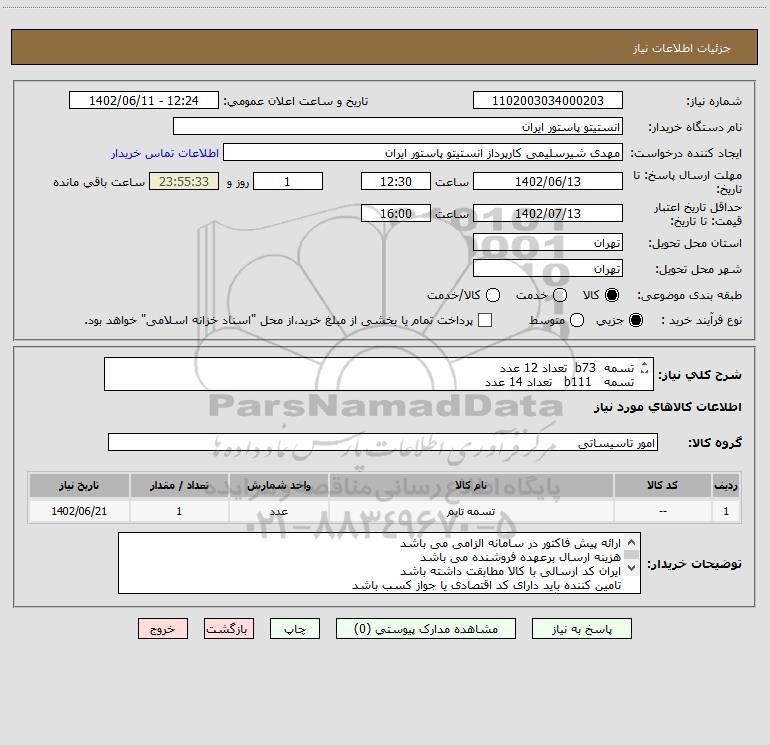
Task: Open the اطلاعات تماس خریدار link
Action: pyautogui.click(x=165, y=153)
